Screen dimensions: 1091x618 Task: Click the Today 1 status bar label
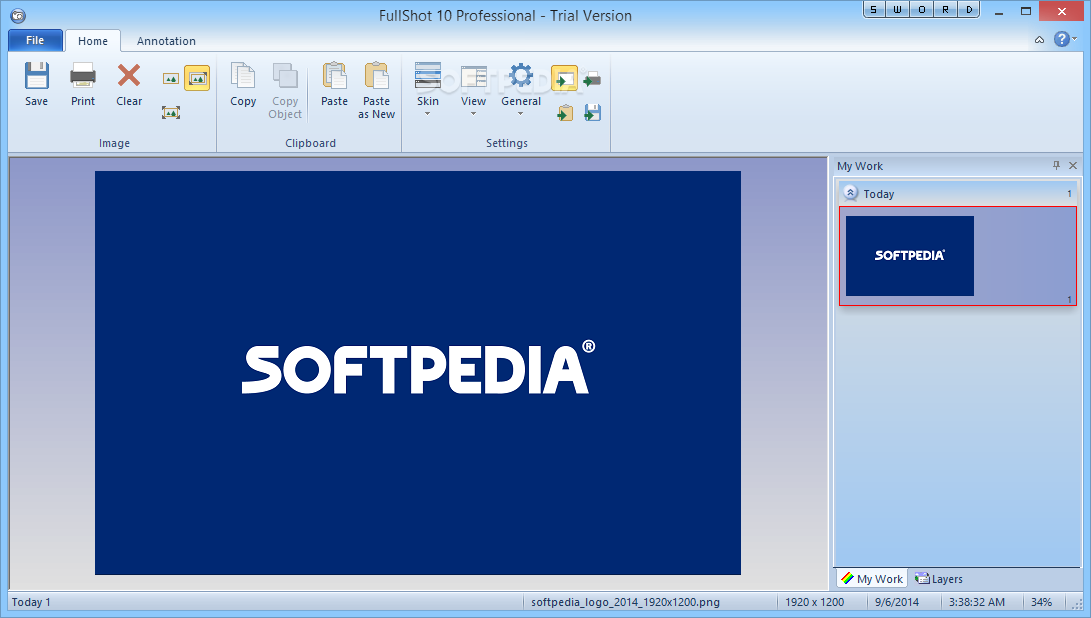(x=31, y=602)
